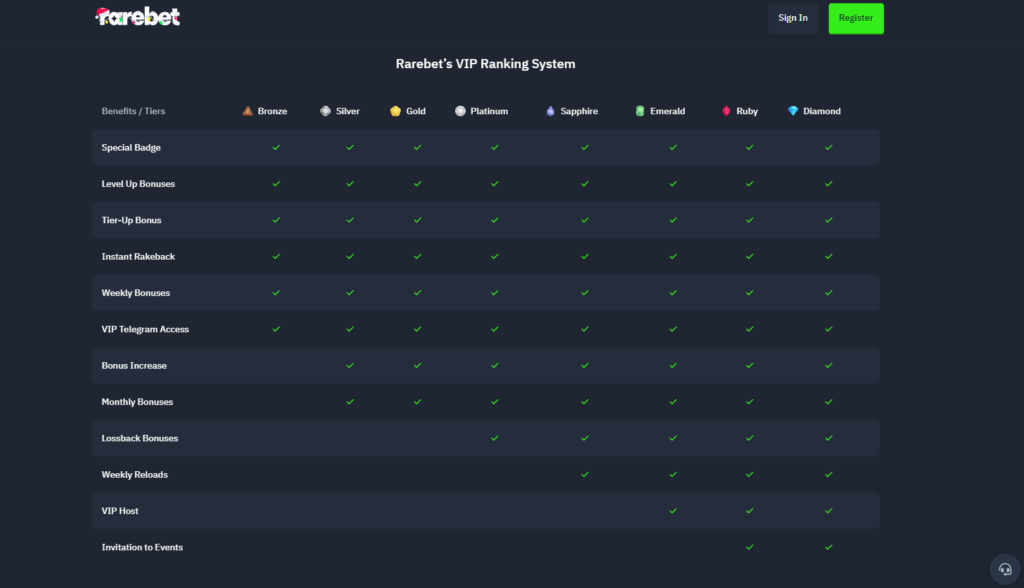Click the Tier-Up Bonus checkmark under Bronze
Screen dimensions: 1024x588
click(x=276, y=220)
